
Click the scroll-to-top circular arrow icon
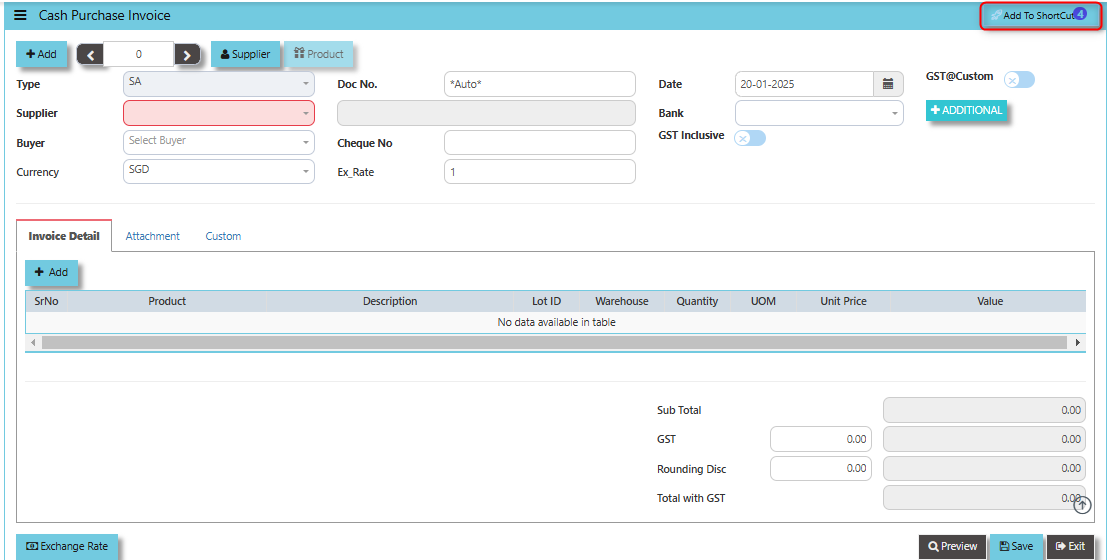tap(1082, 504)
